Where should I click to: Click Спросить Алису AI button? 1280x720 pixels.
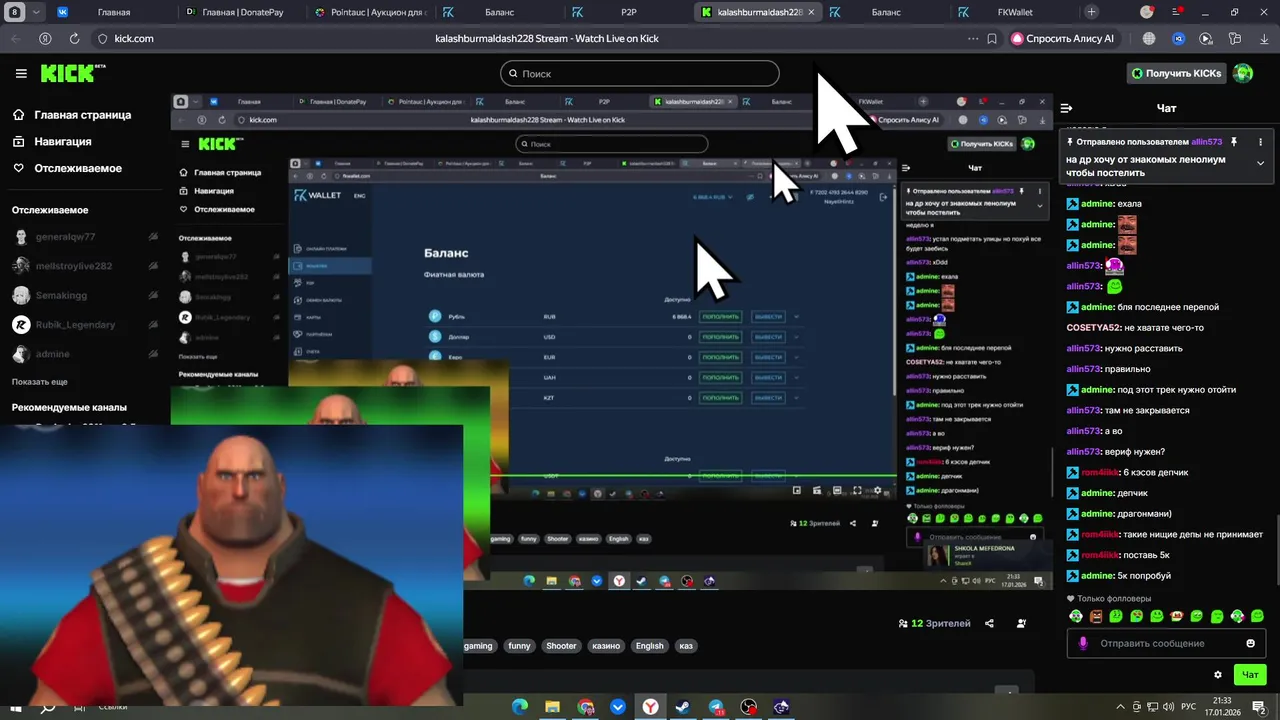pos(1061,38)
